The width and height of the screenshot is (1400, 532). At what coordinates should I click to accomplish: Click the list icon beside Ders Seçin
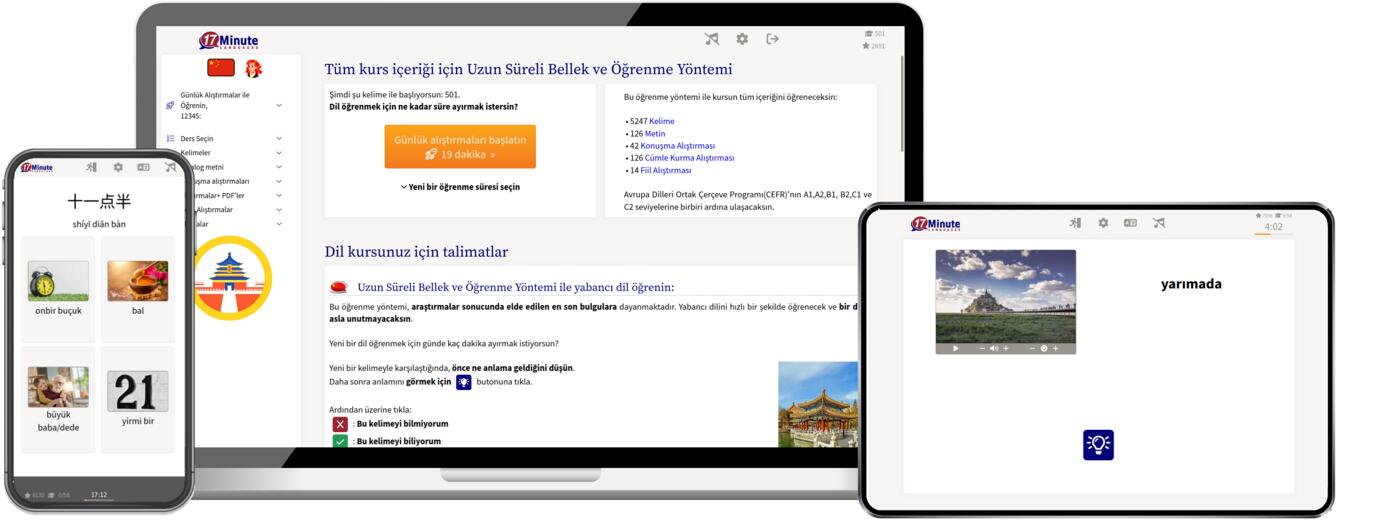coord(170,139)
